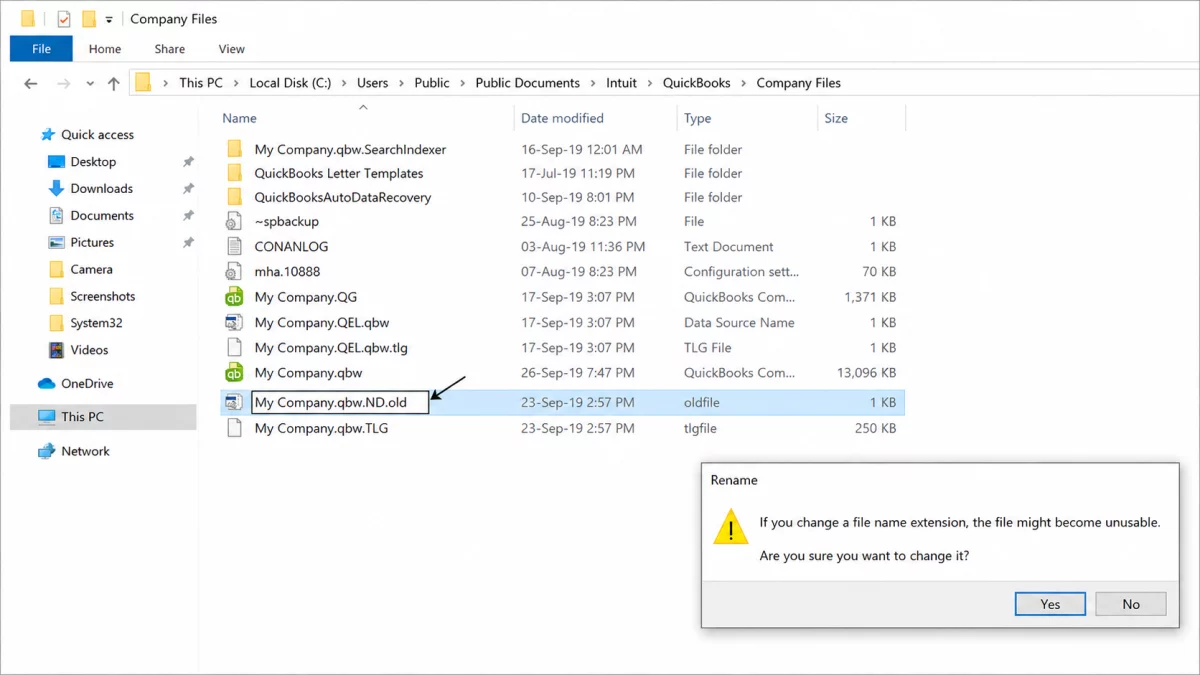
Task: Click No in the Rename dialog
Action: pos(1131,604)
